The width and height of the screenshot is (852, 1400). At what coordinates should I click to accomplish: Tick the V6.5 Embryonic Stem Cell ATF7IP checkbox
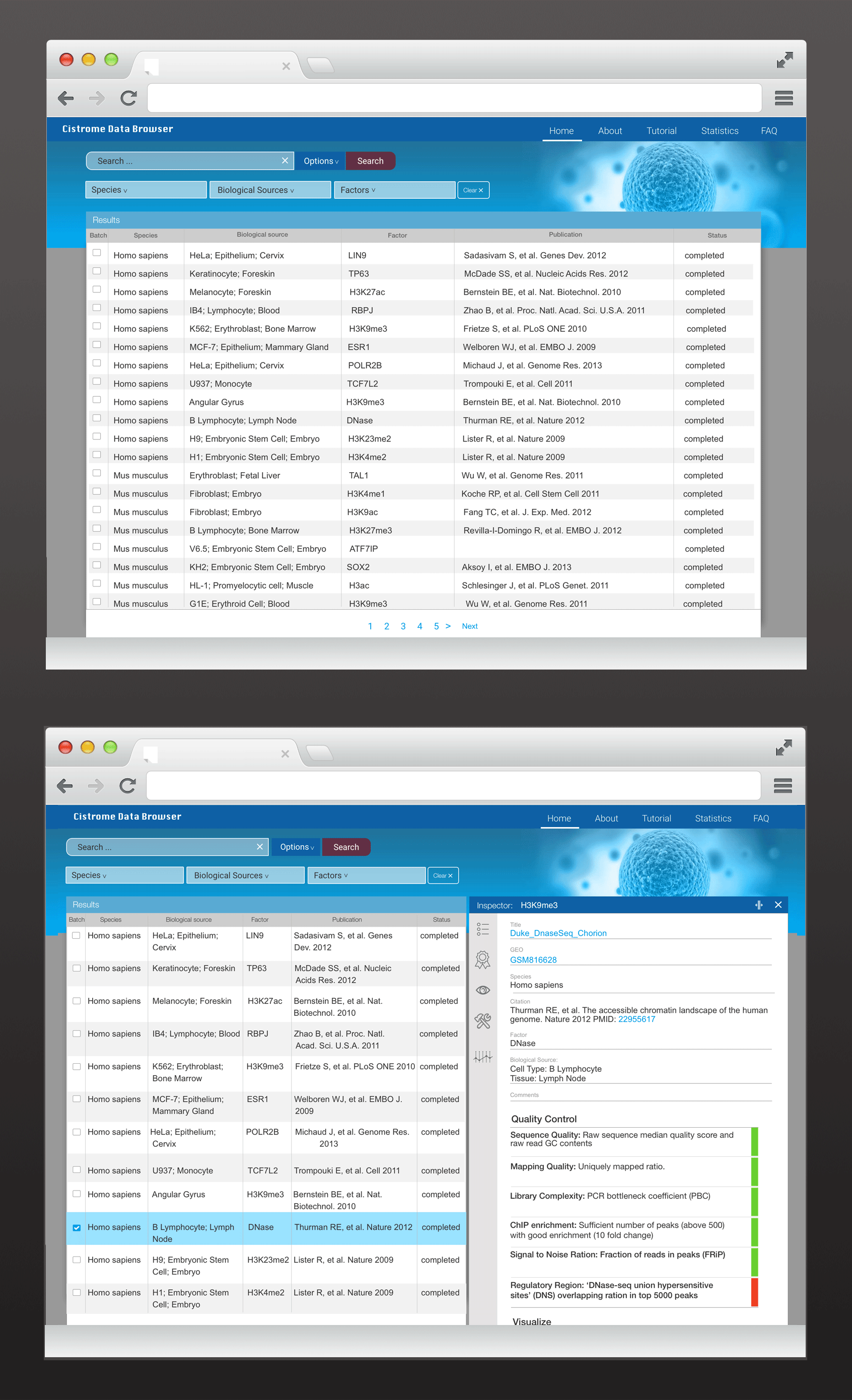(x=97, y=547)
